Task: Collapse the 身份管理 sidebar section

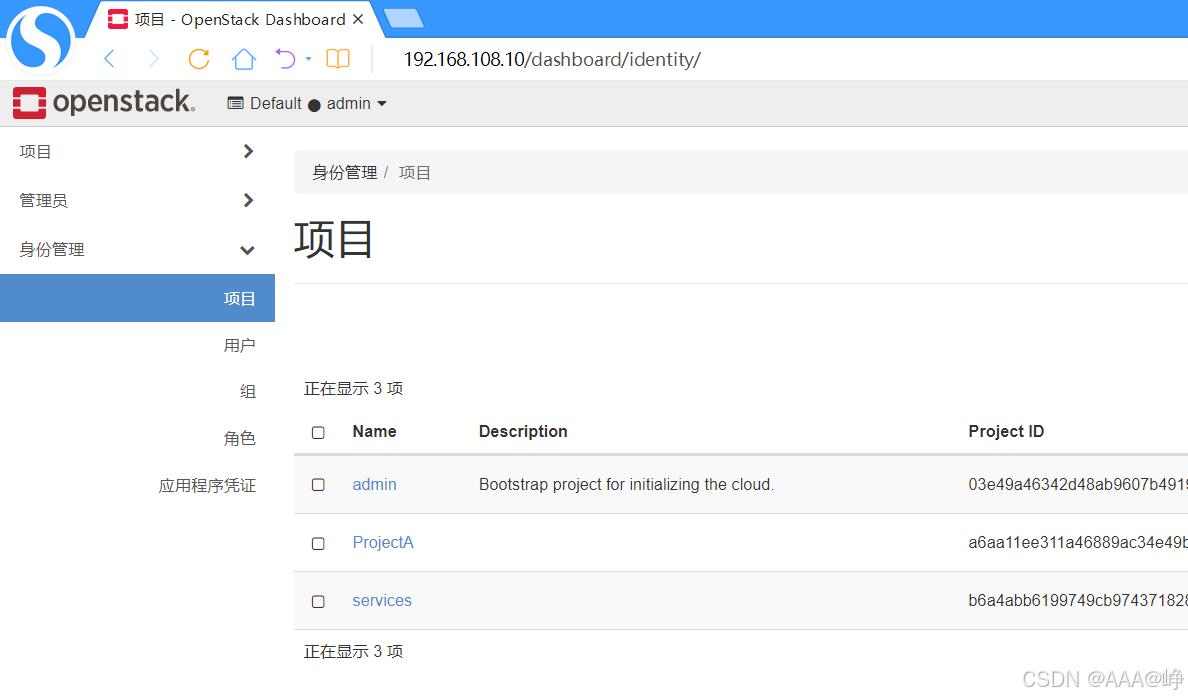Action: [137, 249]
